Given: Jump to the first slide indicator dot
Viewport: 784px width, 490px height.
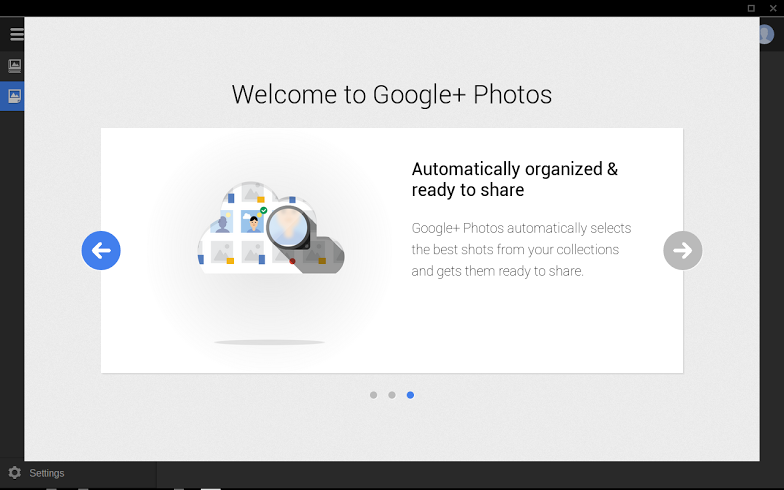Looking at the screenshot, I should click(x=373, y=395).
